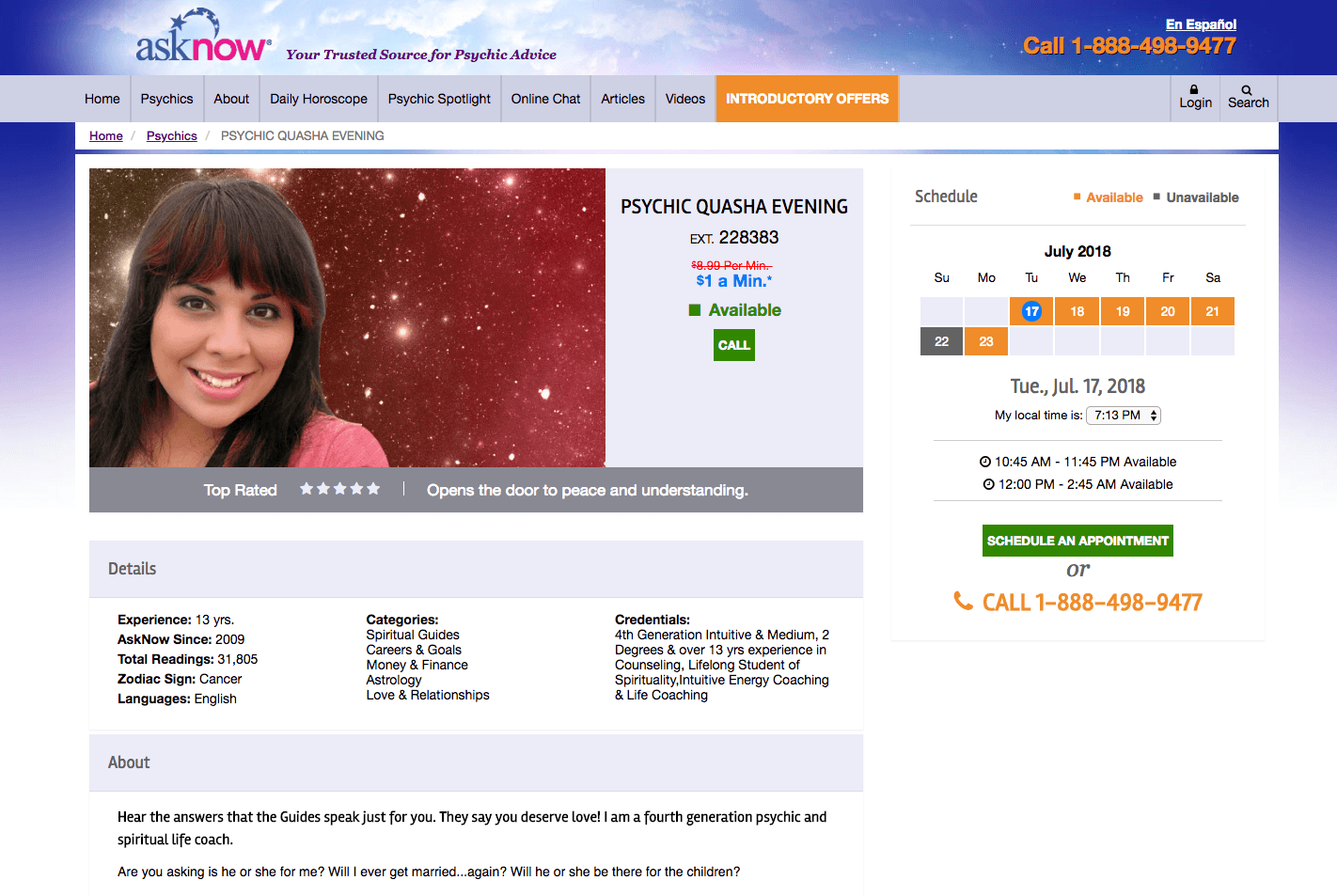
Task: Open the Psychic Spotlight menu item
Action: 439,99
